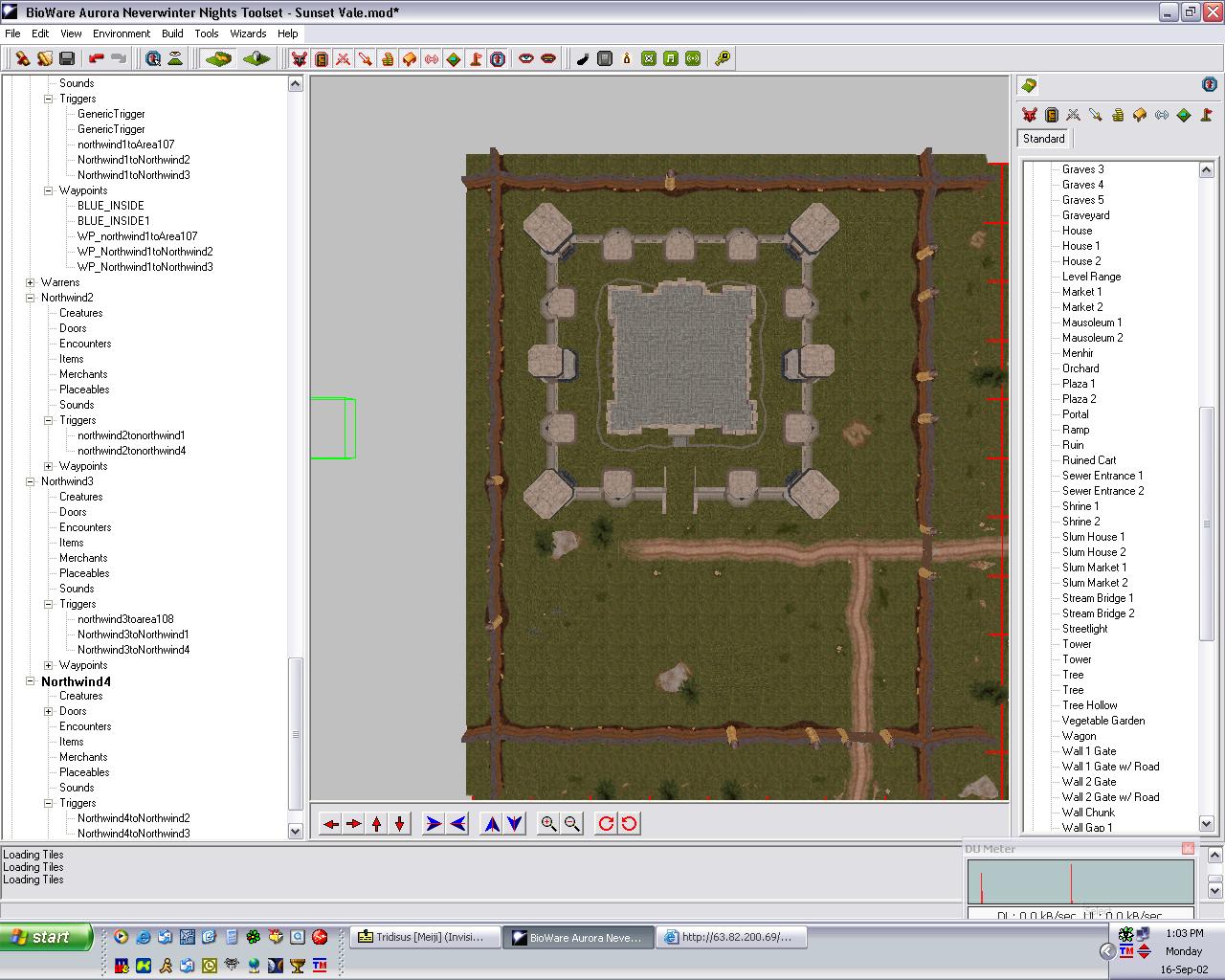Toggle the red lips icon in main toolbar
Image resolution: width=1225 pixels, height=980 pixels.
(548, 59)
